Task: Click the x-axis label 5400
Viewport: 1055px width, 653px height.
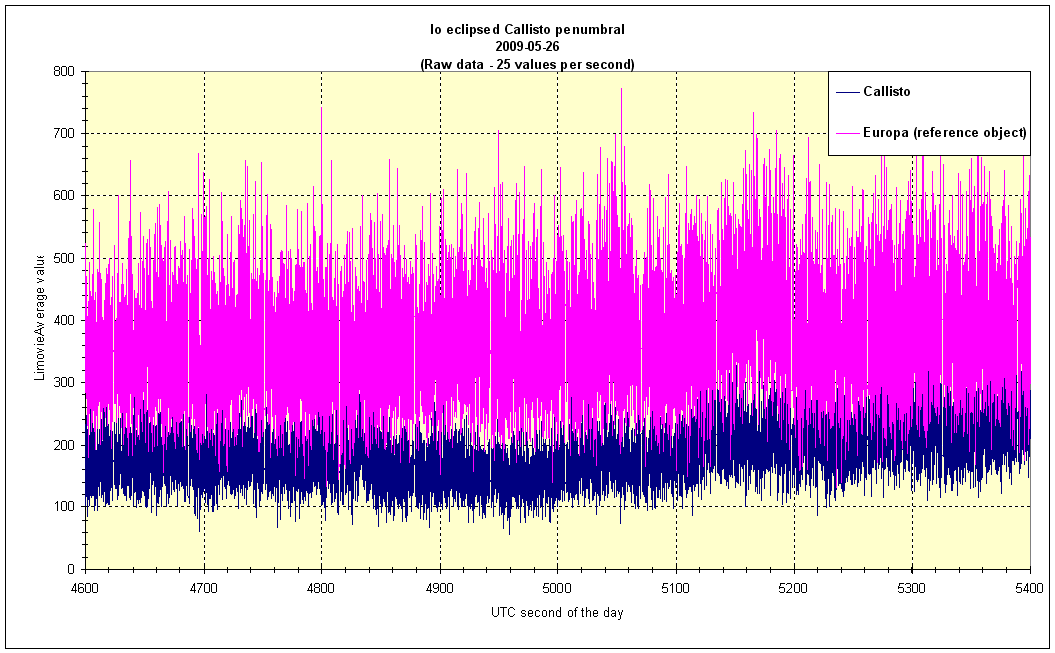Action: click(x=1030, y=588)
